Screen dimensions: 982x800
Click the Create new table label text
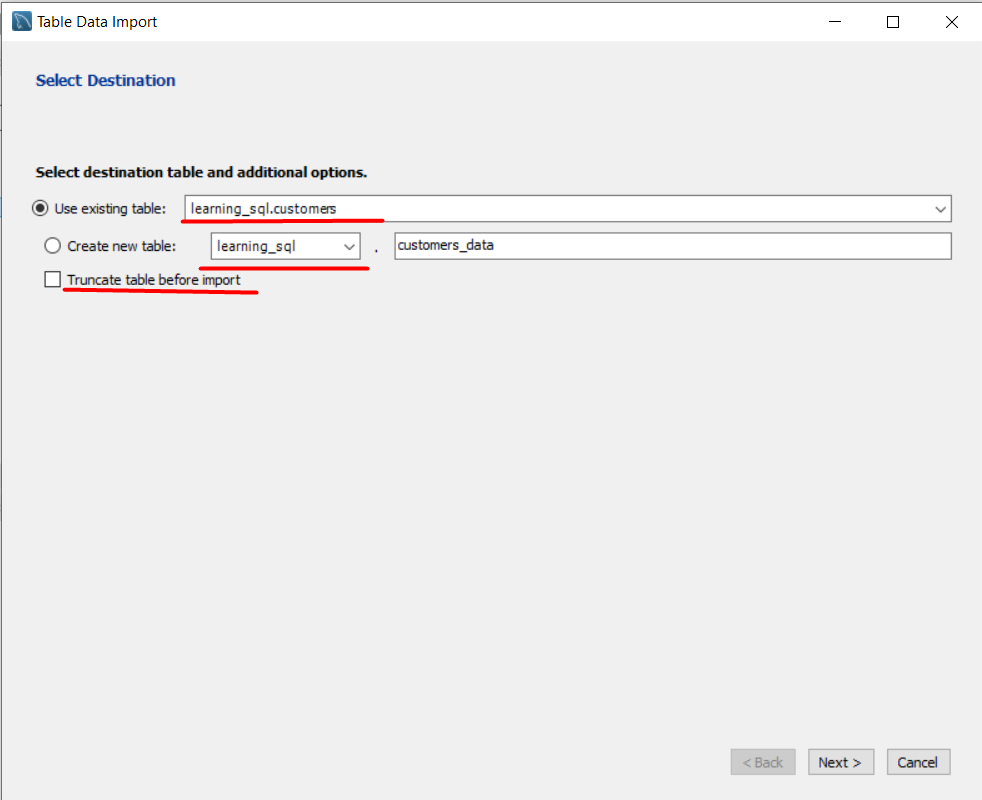tap(122, 245)
